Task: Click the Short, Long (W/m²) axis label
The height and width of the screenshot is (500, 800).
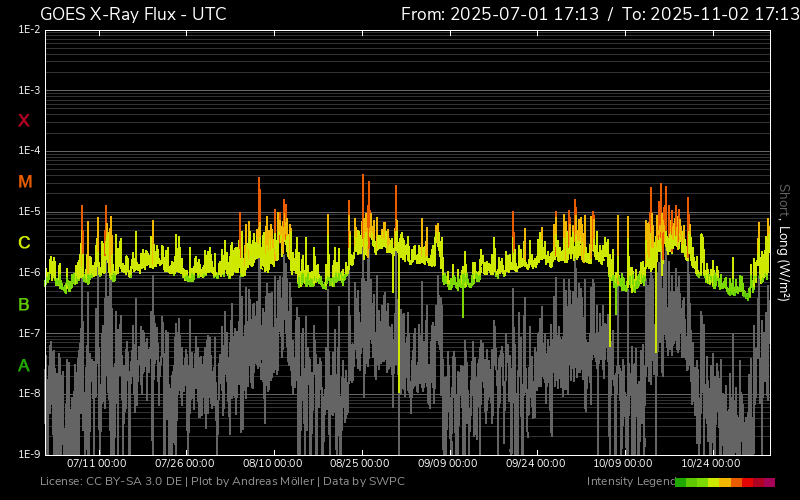Action: tap(785, 242)
